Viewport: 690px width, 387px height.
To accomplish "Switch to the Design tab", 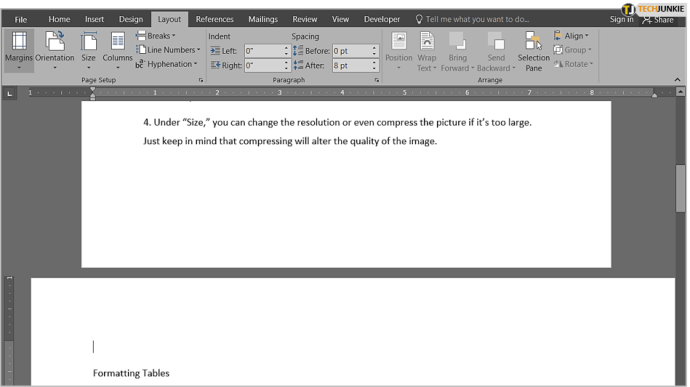I will point(131,19).
